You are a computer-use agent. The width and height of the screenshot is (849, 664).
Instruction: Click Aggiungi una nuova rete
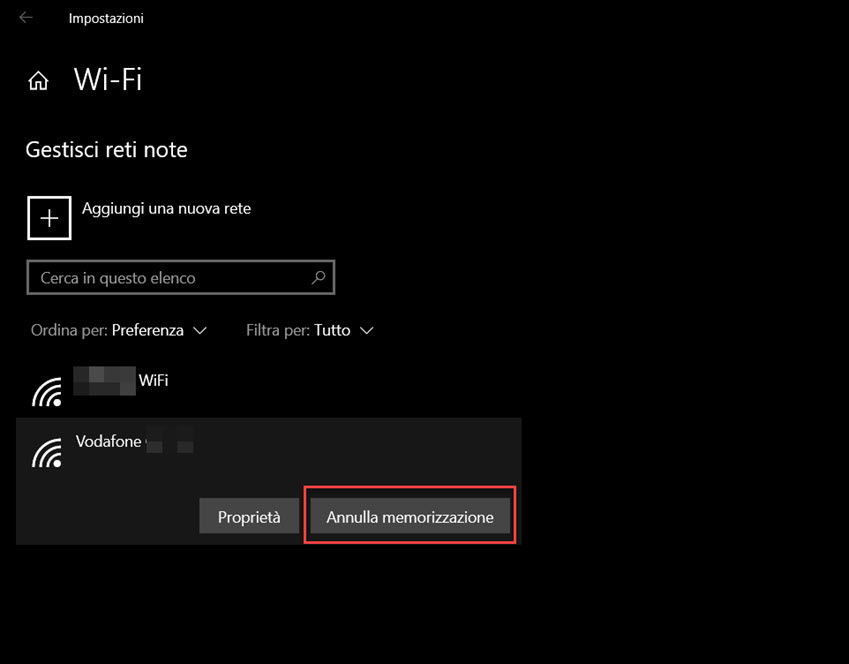coord(167,208)
